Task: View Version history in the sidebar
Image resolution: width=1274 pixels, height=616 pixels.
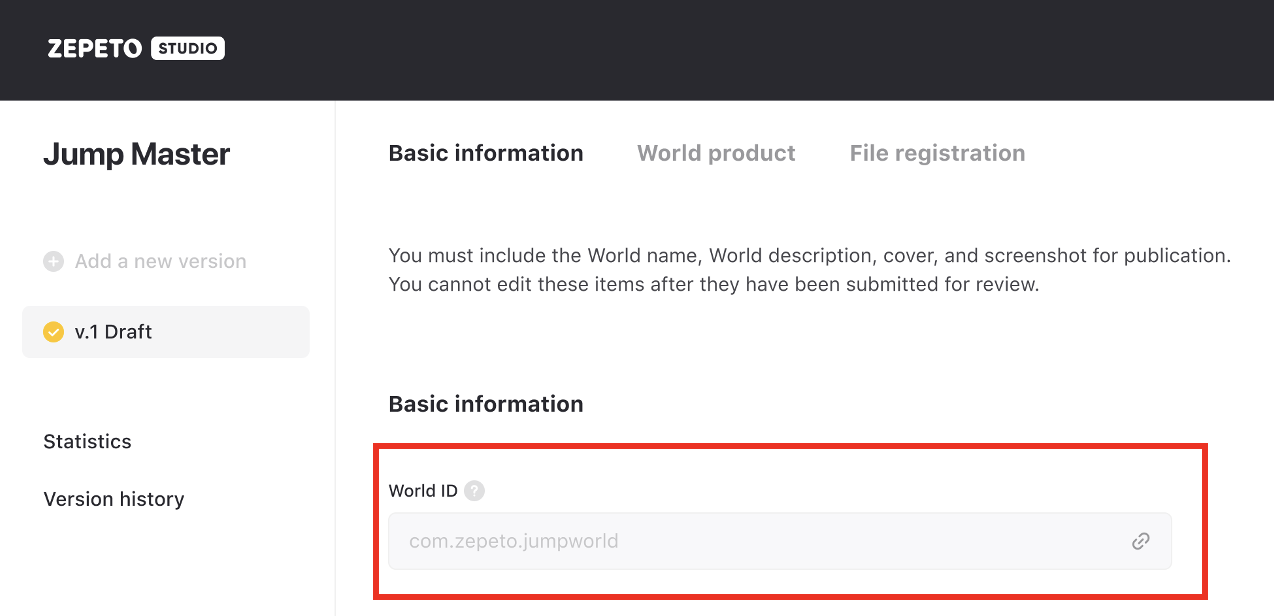Action: coord(114,499)
